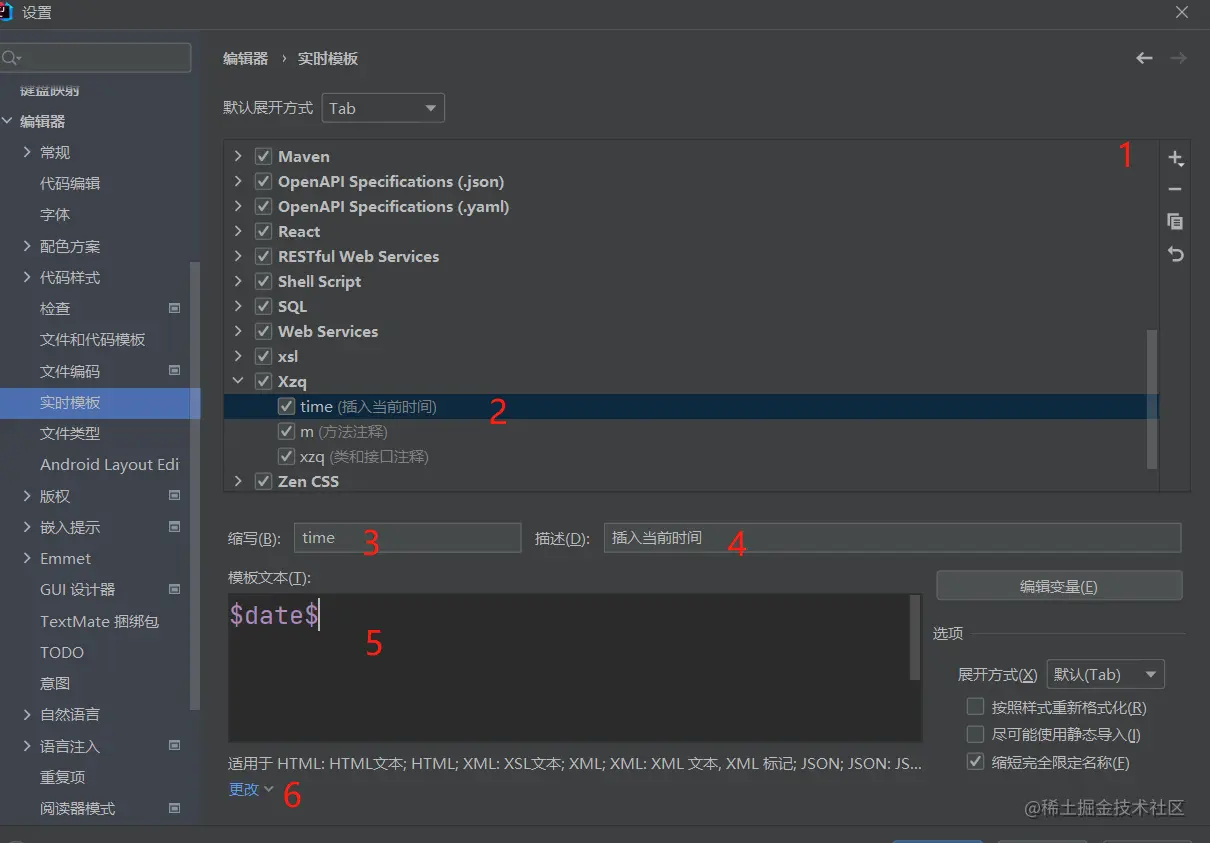Disable the xzq (类和接口注释) template checkbox

click(286, 456)
